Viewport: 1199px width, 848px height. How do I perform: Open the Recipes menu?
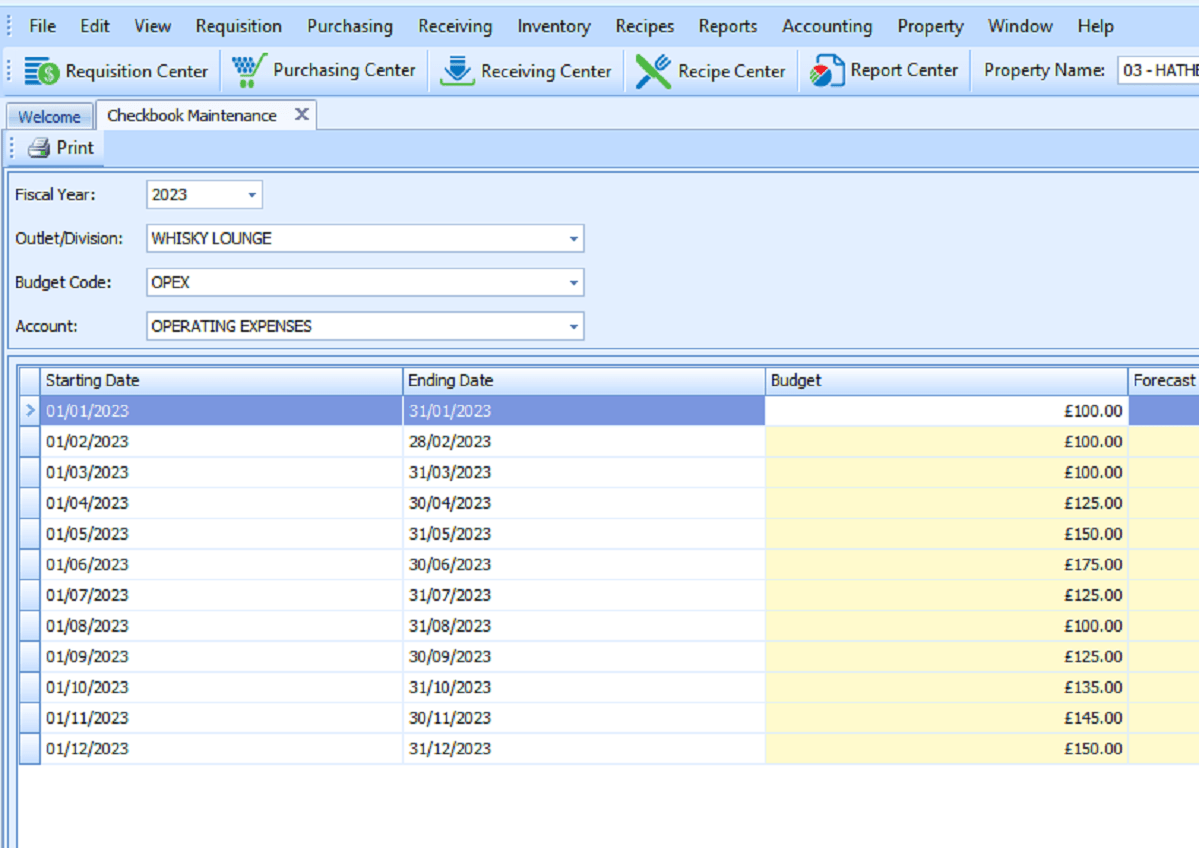coord(644,26)
